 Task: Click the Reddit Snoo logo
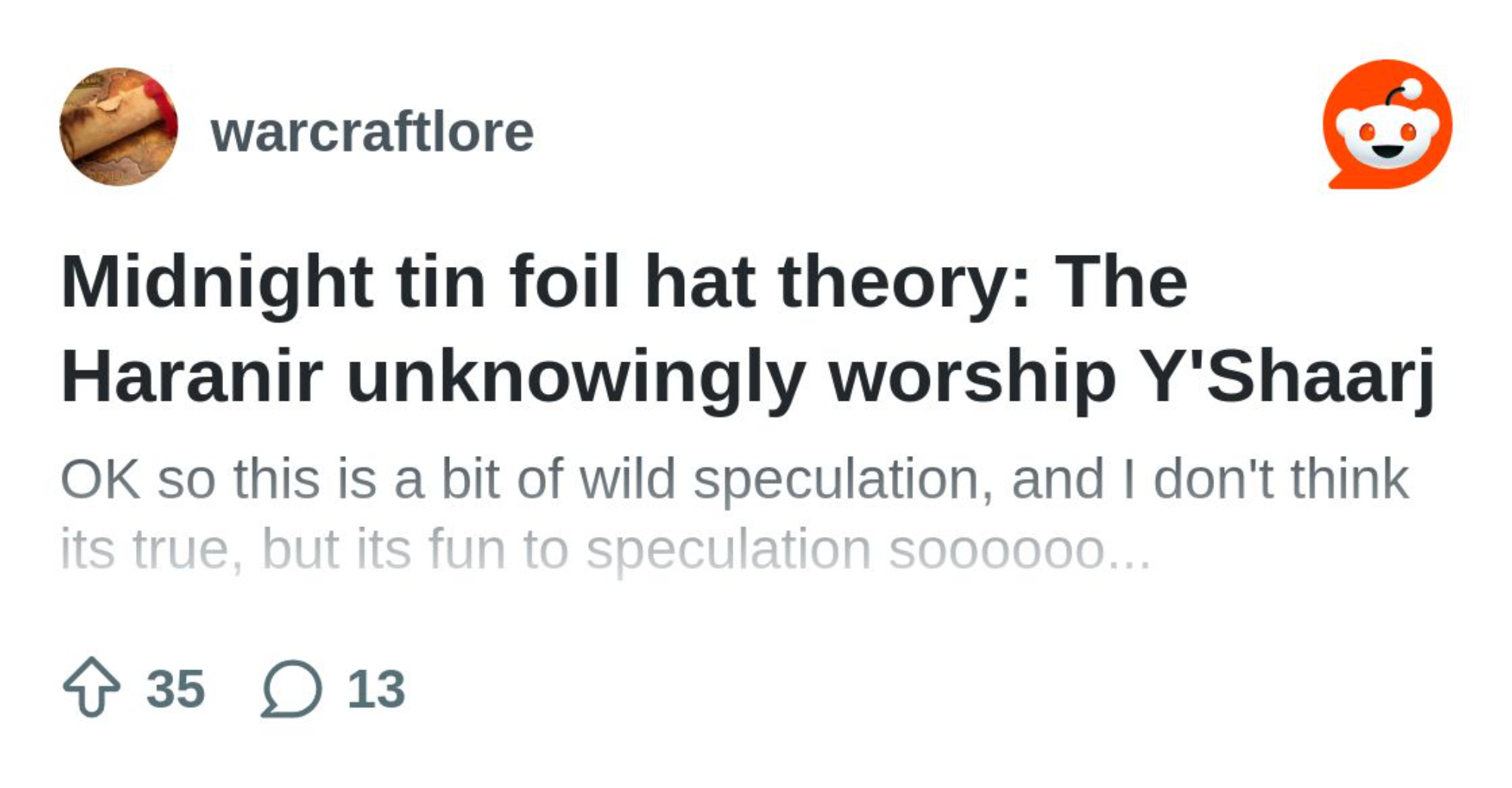point(1387,125)
